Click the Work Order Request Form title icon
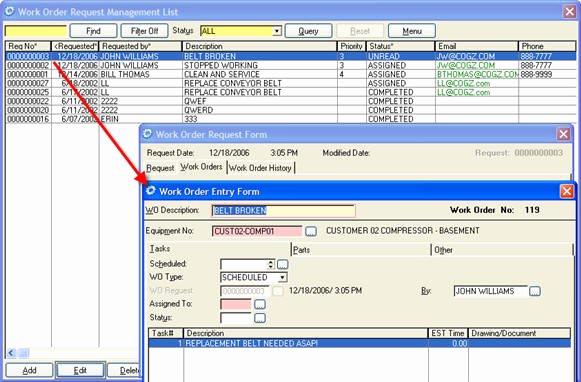581x382 pixels. [147, 134]
